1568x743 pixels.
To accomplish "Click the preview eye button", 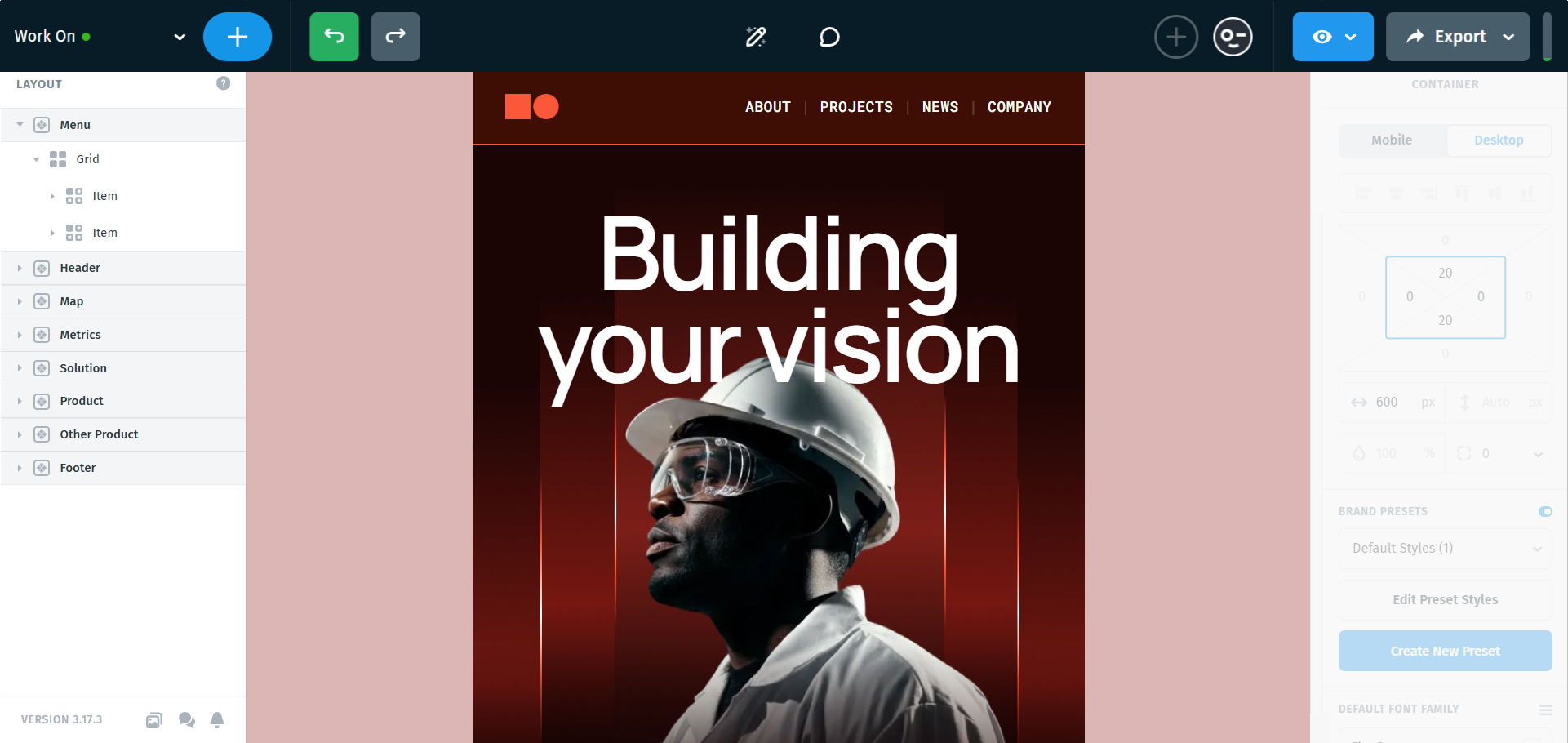I will pos(1333,37).
